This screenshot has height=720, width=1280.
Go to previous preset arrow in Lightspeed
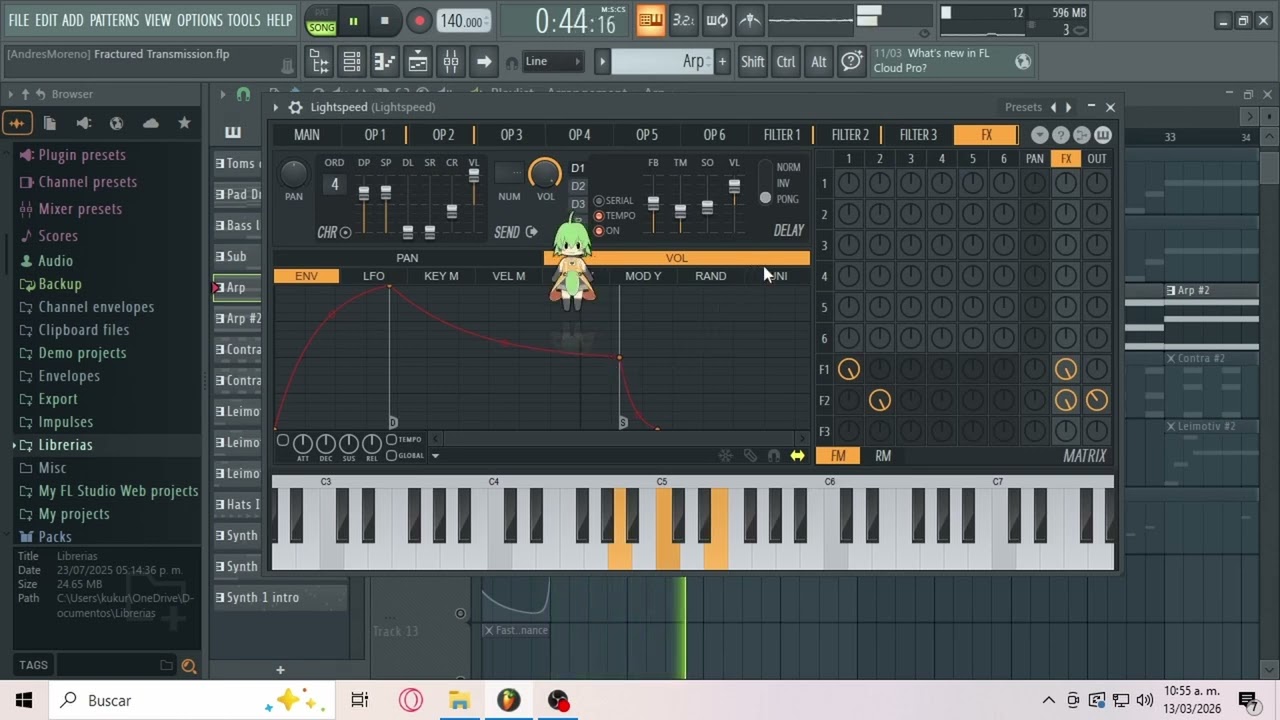tap(1052, 107)
